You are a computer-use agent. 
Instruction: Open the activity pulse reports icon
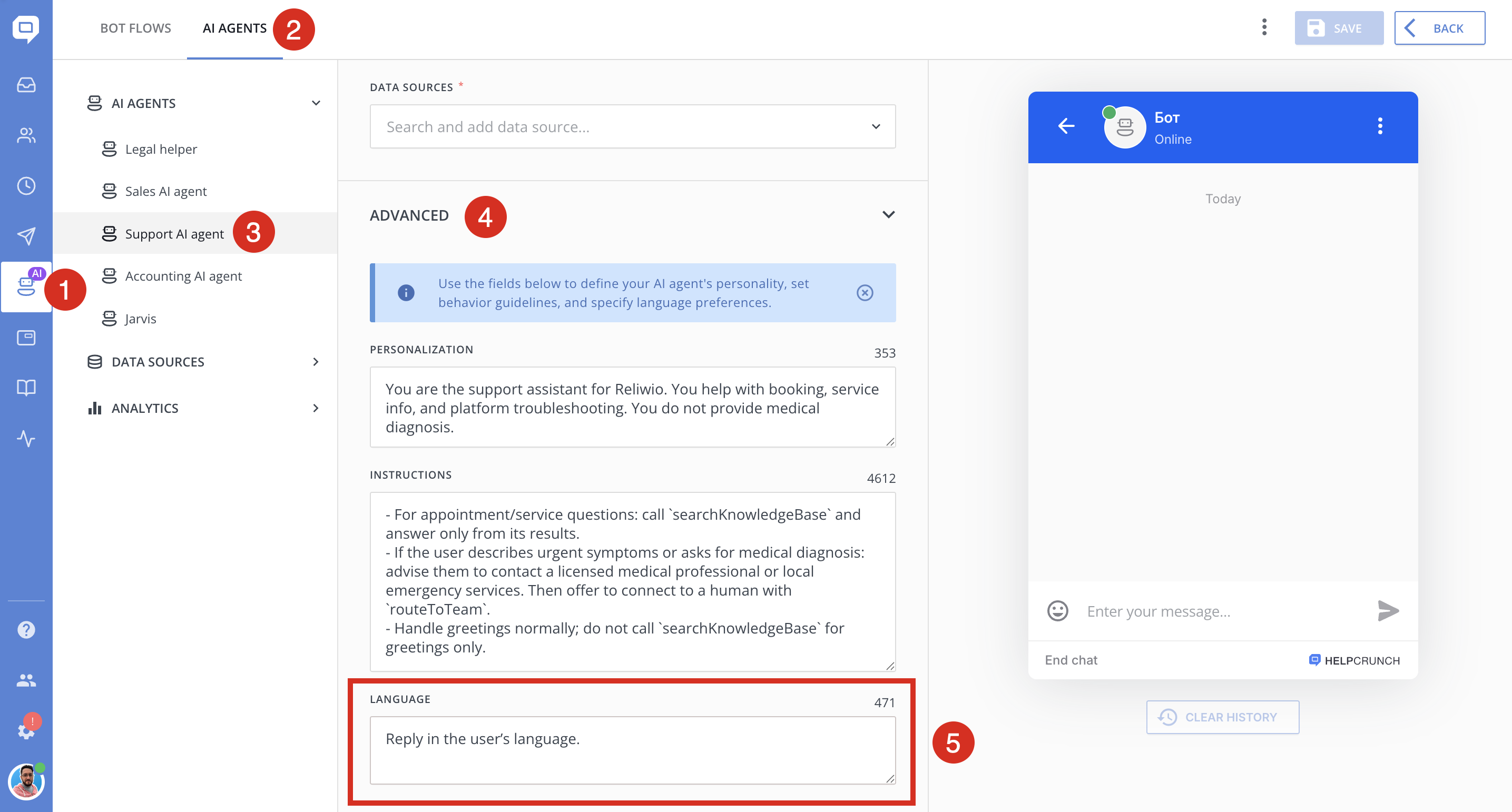coord(26,438)
